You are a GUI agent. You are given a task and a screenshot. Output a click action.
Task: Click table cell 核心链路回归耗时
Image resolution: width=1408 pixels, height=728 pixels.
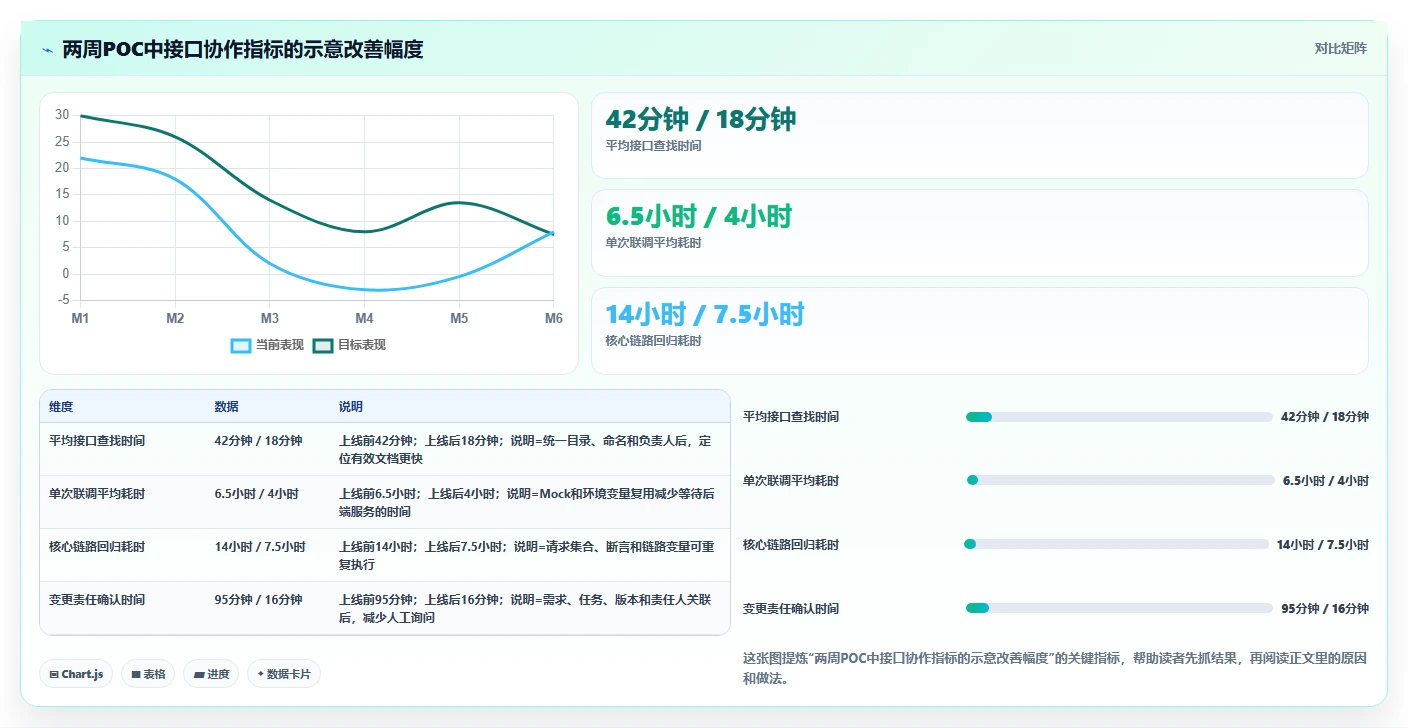point(97,547)
